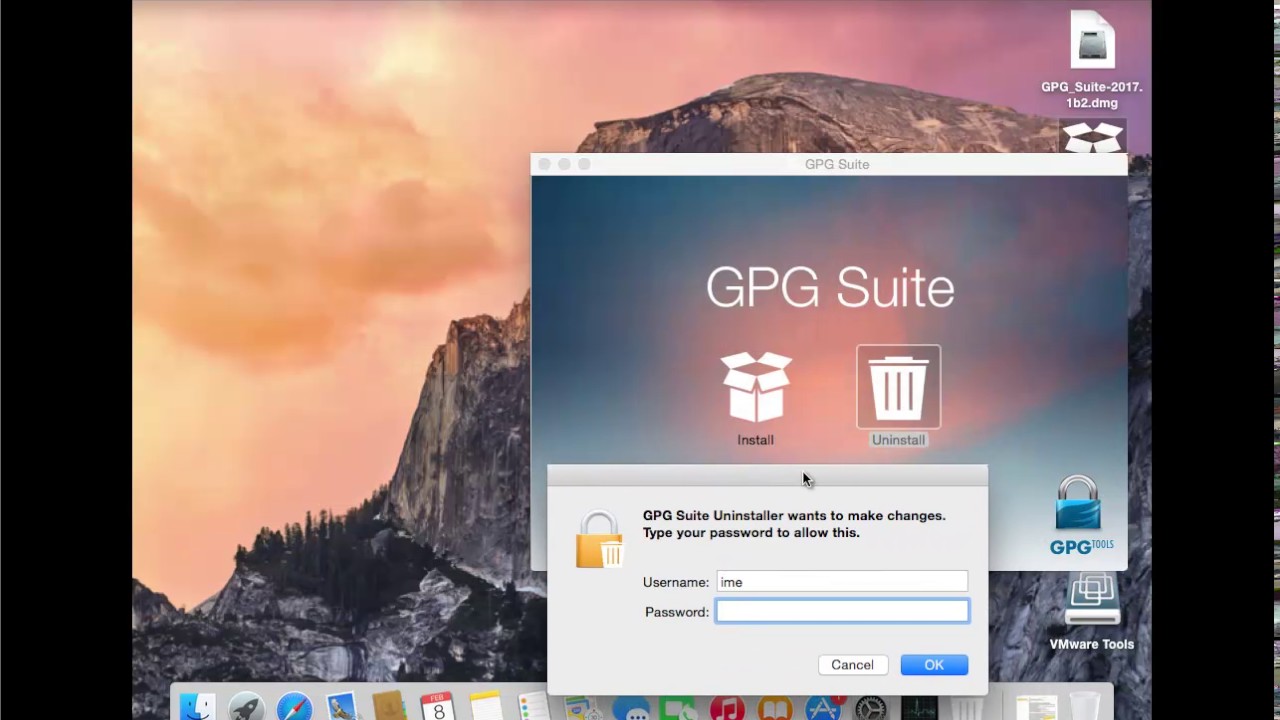Open Contacts book in the dock
Image resolution: width=1280 pixels, height=720 pixels.
[390, 707]
